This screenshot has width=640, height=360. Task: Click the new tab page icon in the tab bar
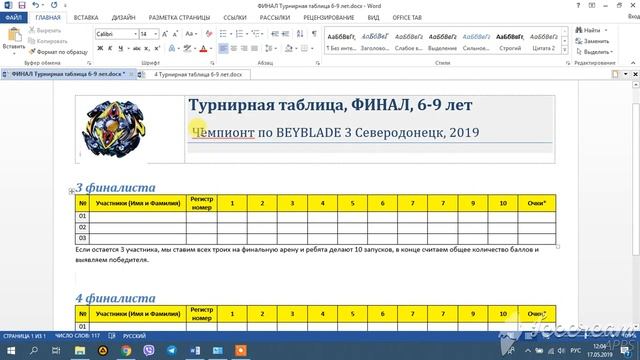point(615,74)
